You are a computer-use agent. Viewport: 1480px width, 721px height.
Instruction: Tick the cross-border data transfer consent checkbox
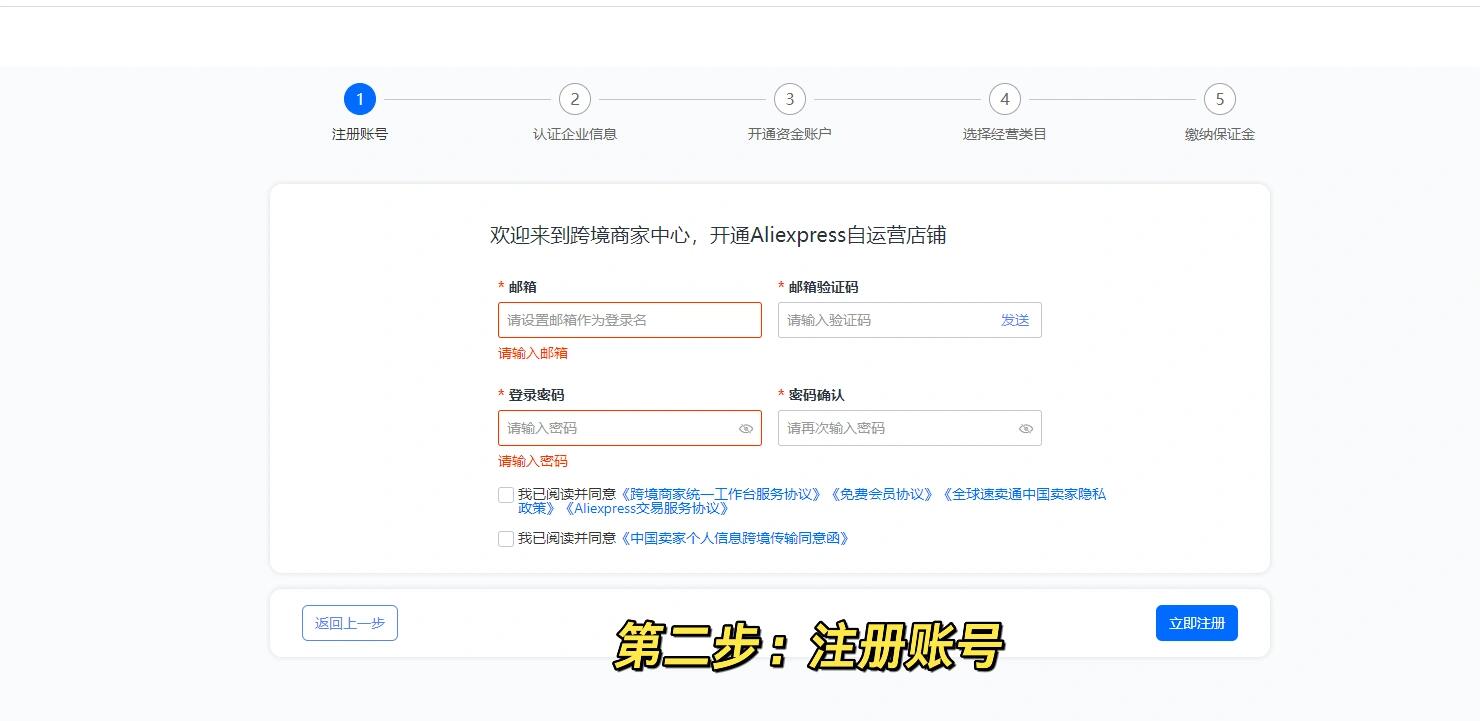(x=506, y=539)
